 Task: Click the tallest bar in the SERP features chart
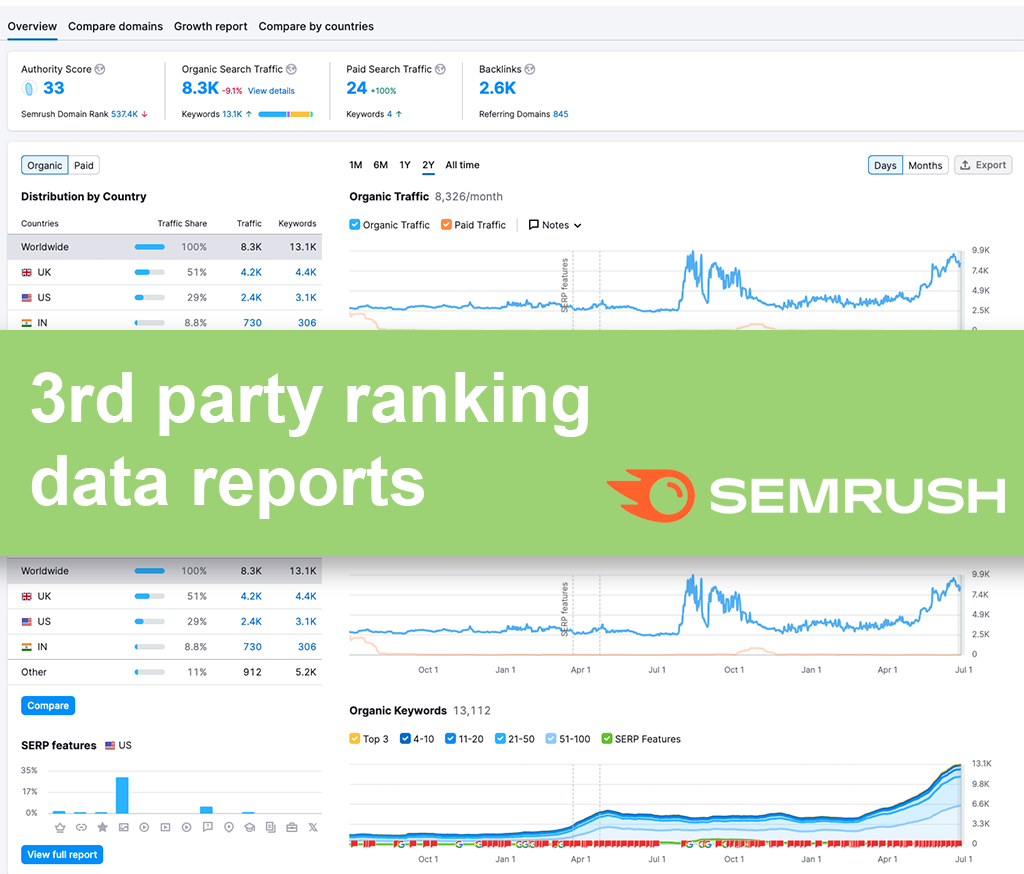122,795
